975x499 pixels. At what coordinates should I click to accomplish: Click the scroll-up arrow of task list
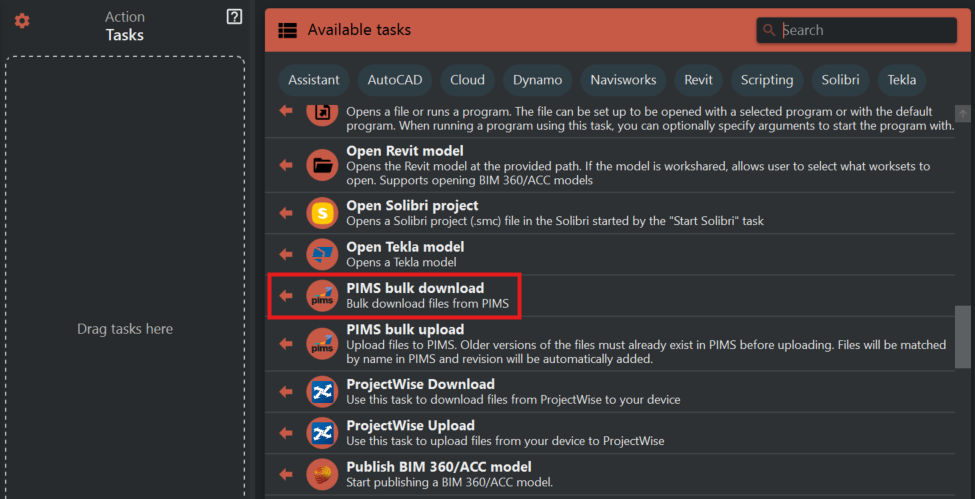tap(962, 113)
